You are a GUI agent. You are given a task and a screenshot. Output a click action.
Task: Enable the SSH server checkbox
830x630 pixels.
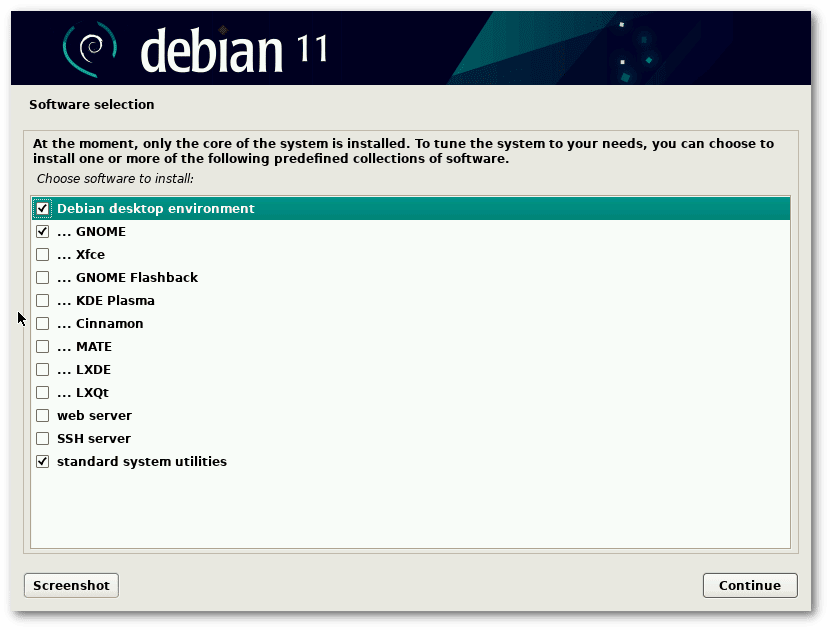pyautogui.click(x=42, y=439)
